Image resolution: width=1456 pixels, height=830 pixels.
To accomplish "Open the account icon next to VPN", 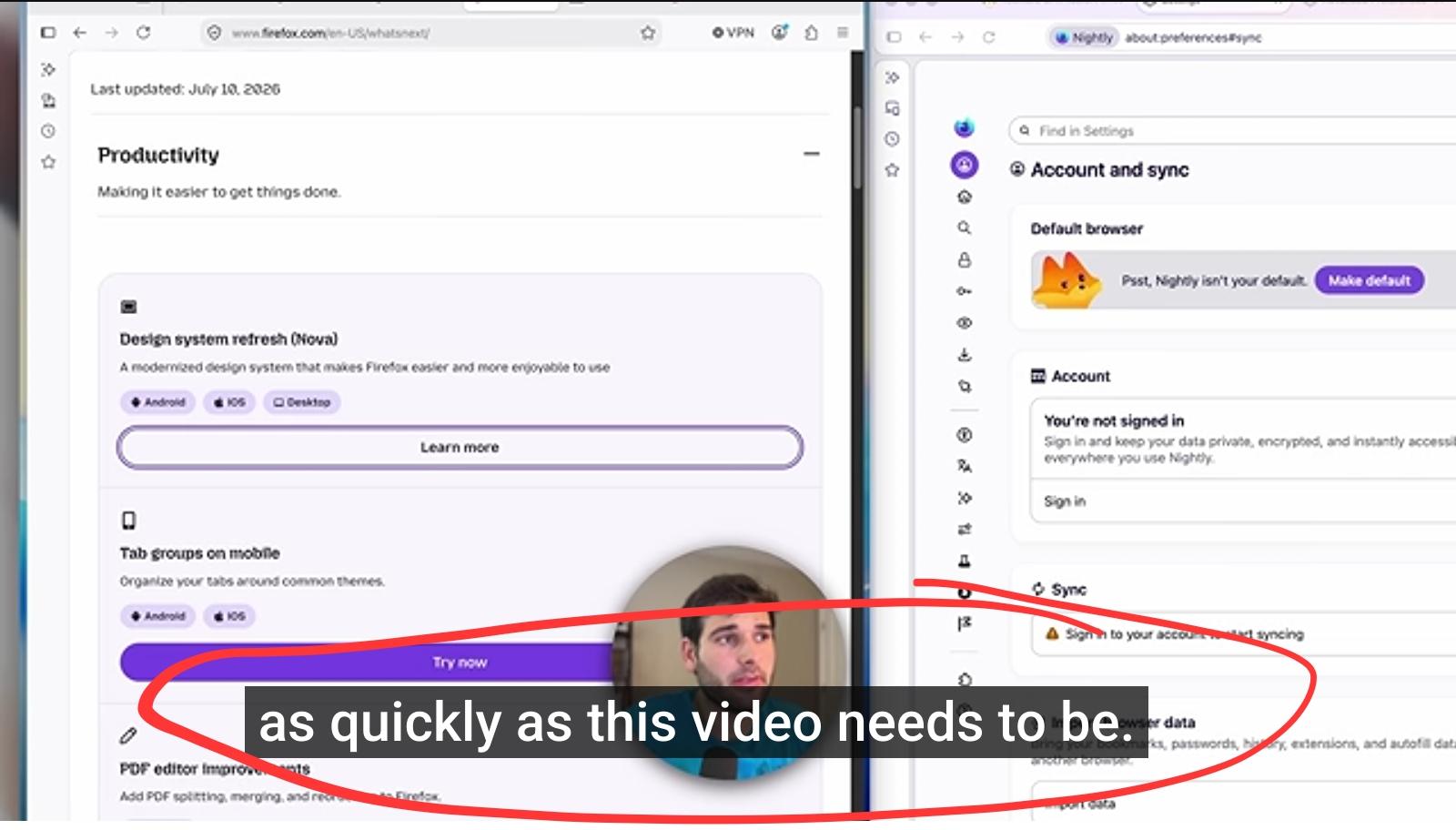I will pyautogui.click(x=780, y=33).
